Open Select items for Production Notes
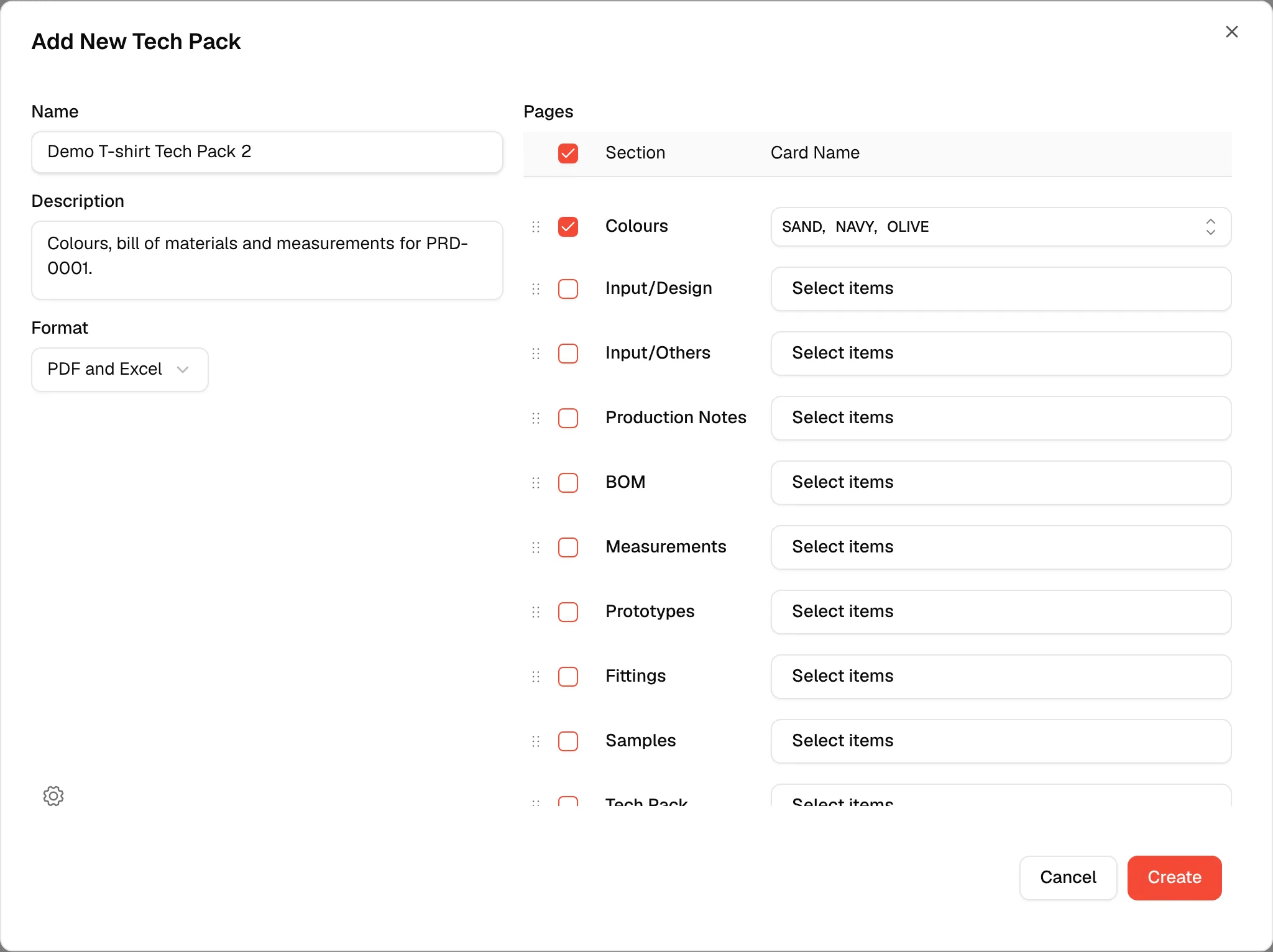The width and height of the screenshot is (1273, 952). (1001, 418)
